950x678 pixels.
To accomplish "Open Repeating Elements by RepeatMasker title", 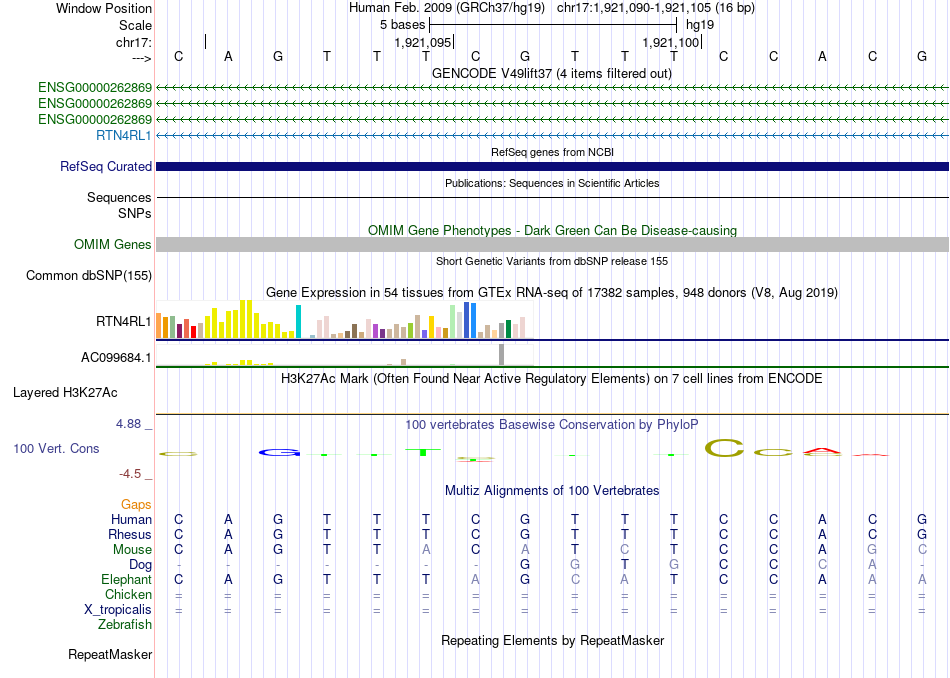I will (552, 641).
